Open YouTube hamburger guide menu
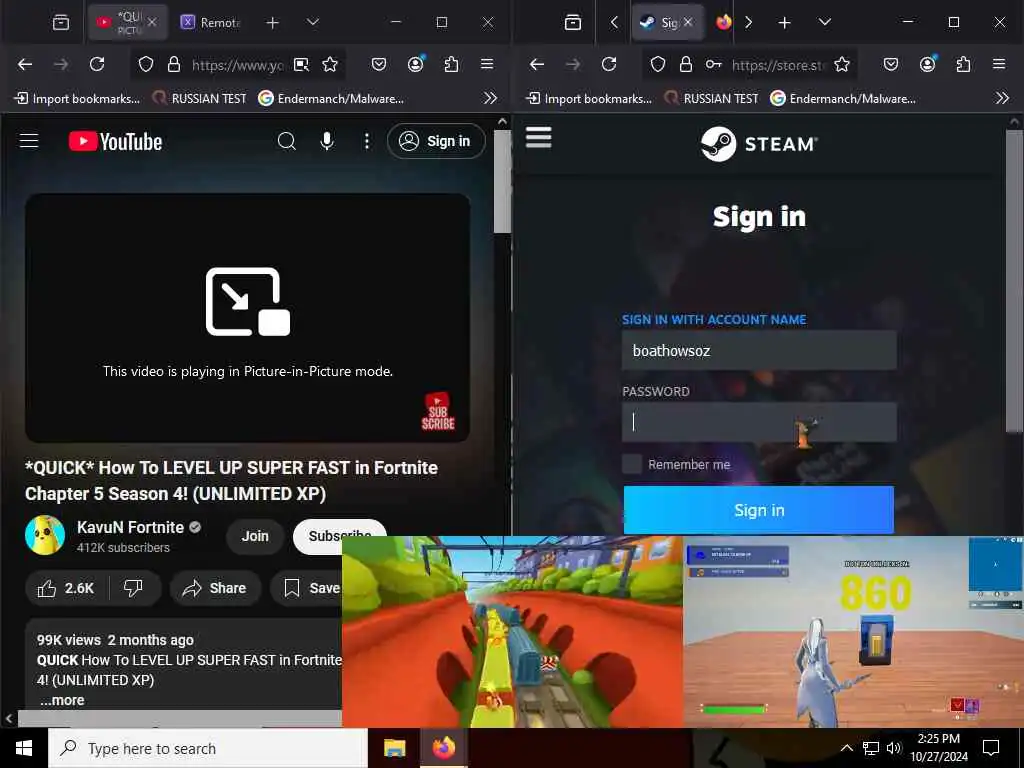Screen dimensions: 1024x768 click(29, 141)
